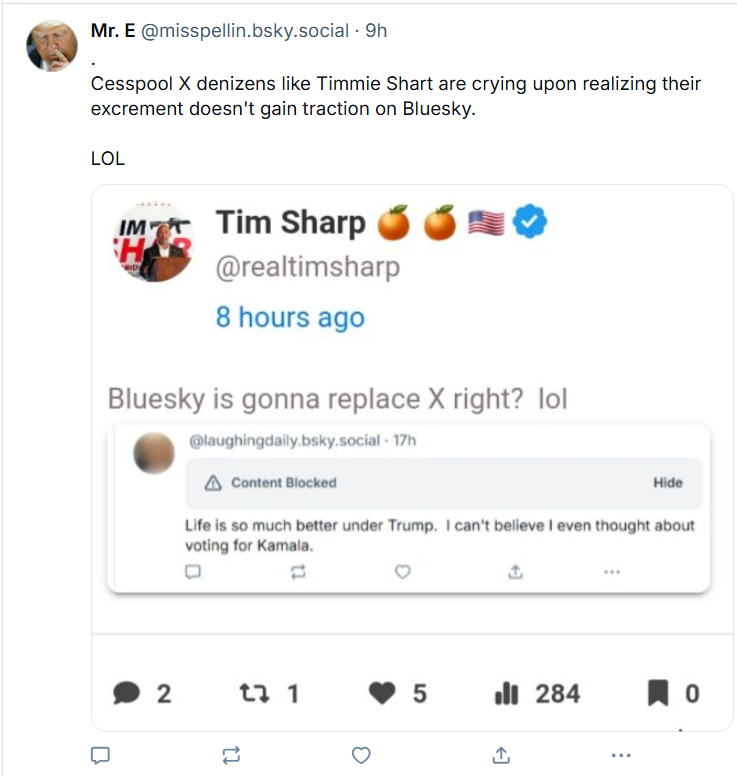
Task: Click the reply count icon in the embedded tweet
Action: pos(126,693)
